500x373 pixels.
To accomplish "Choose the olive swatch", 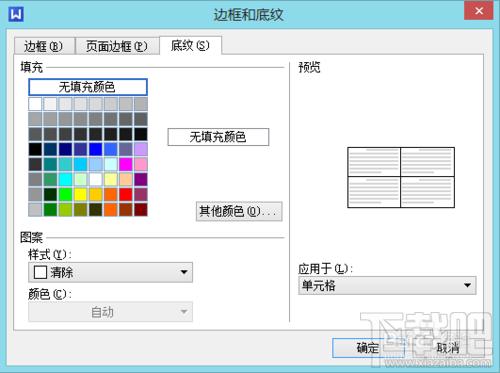I will [x=80, y=210].
